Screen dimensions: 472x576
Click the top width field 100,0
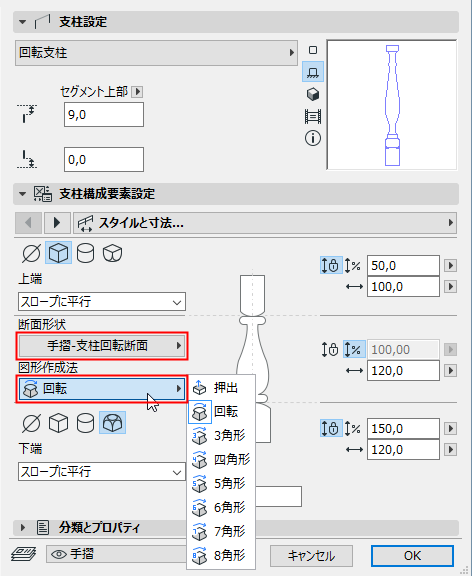403,287
